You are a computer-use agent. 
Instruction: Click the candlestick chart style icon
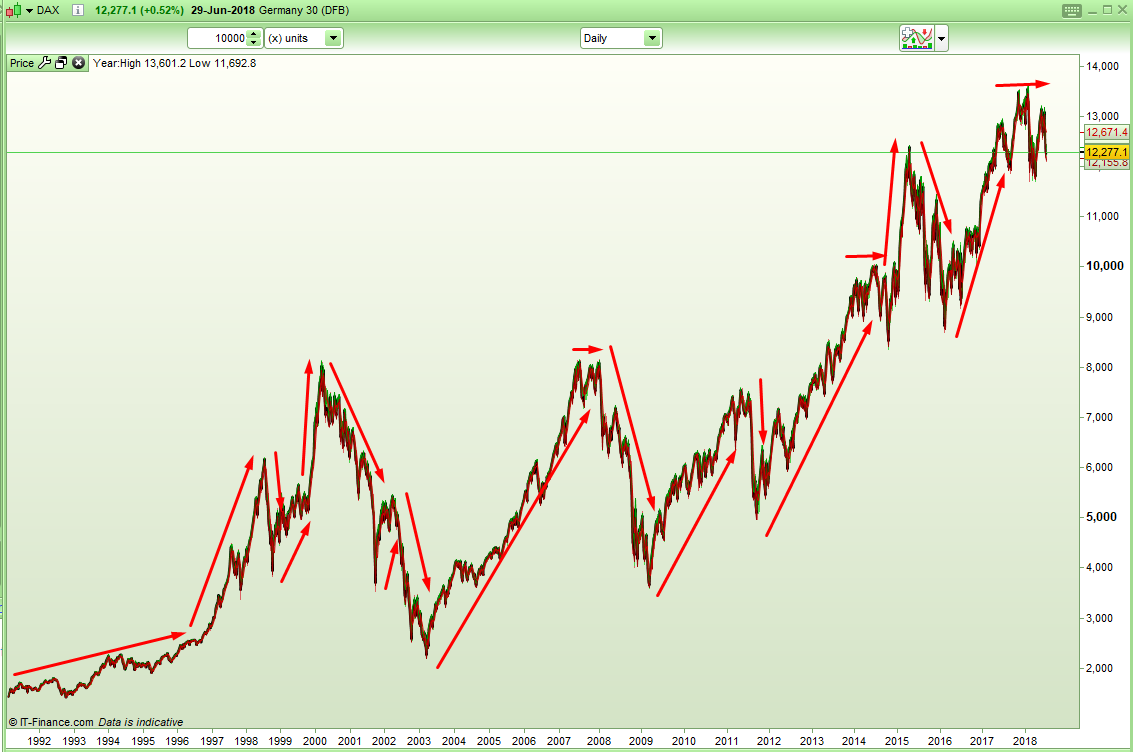pyautogui.click(x=13, y=11)
